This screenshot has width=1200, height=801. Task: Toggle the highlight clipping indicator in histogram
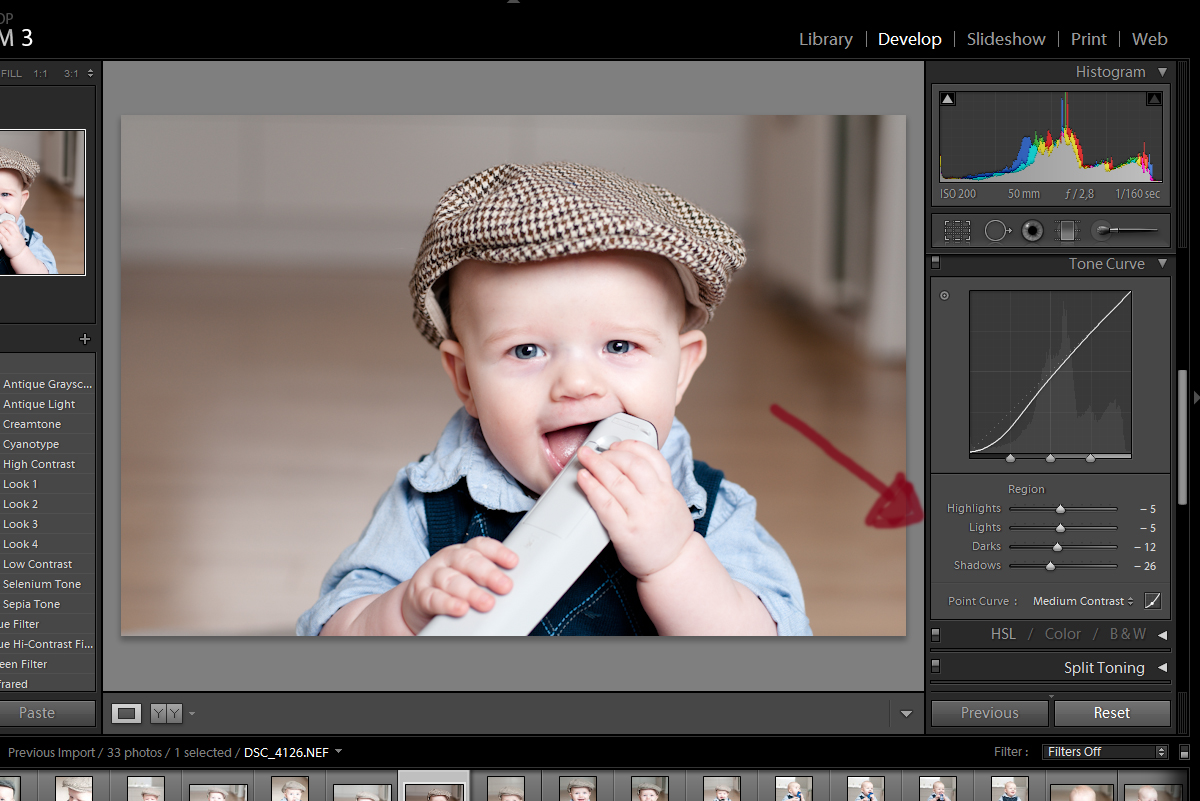click(x=1153, y=98)
